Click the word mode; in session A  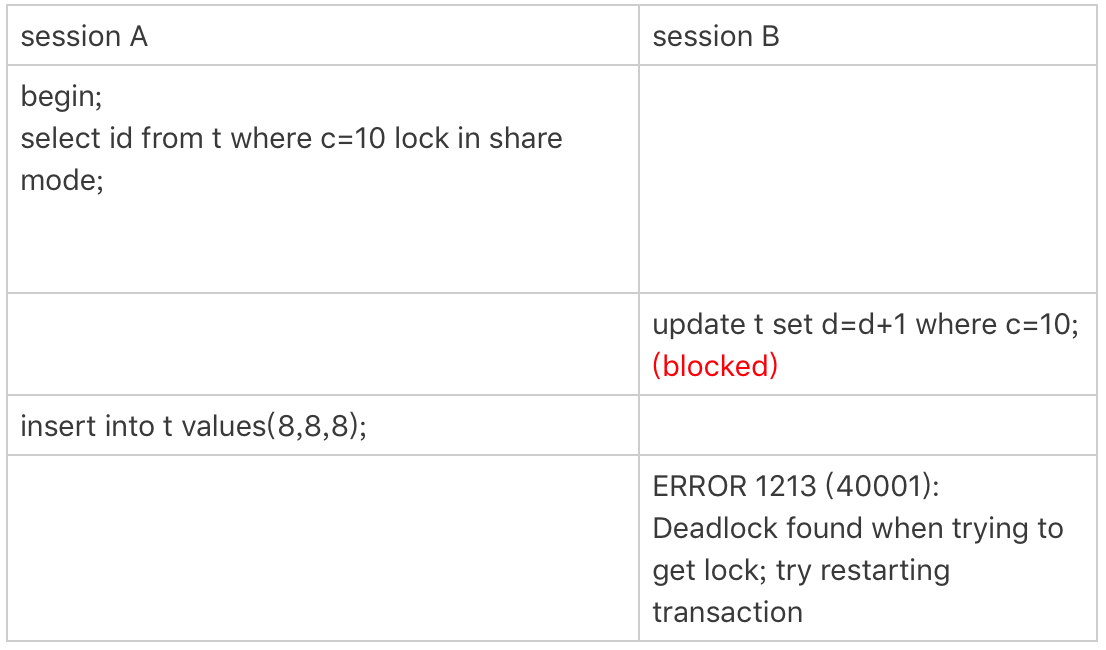coord(62,180)
